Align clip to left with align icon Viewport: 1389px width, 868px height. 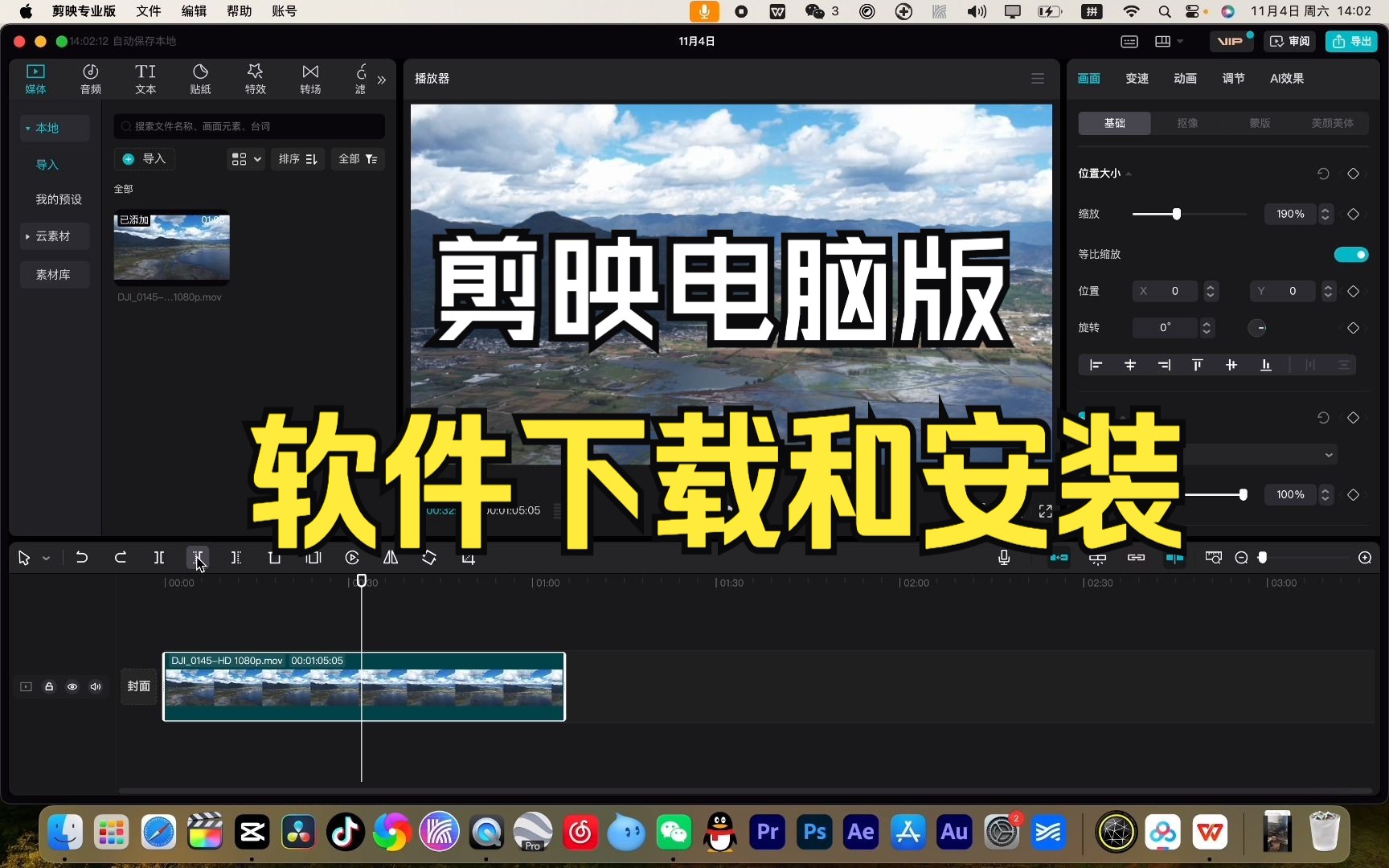click(1096, 365)
